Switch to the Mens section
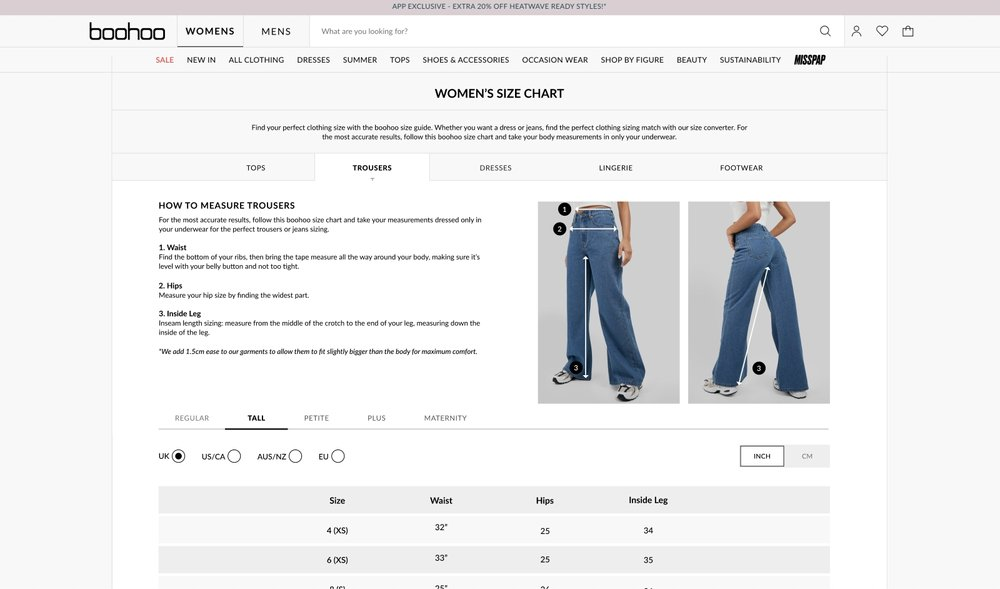 [x=276, y=31]
